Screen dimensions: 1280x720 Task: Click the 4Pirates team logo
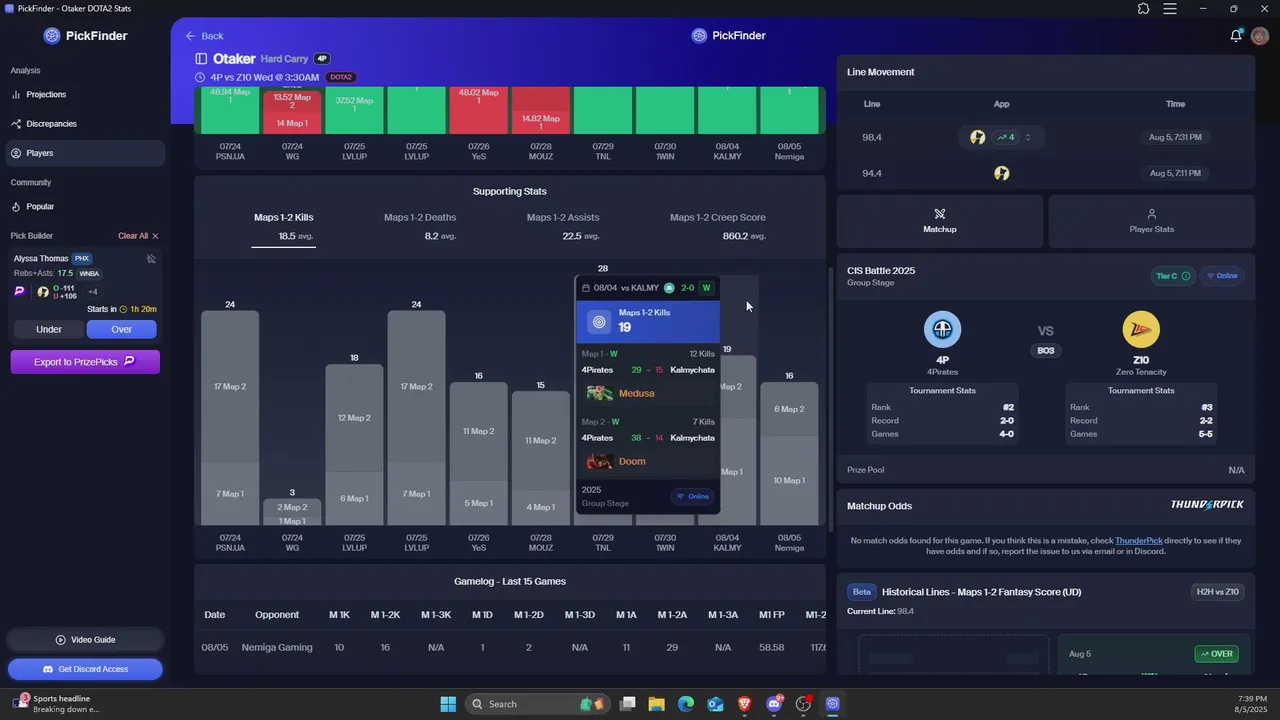click(942, 329)
